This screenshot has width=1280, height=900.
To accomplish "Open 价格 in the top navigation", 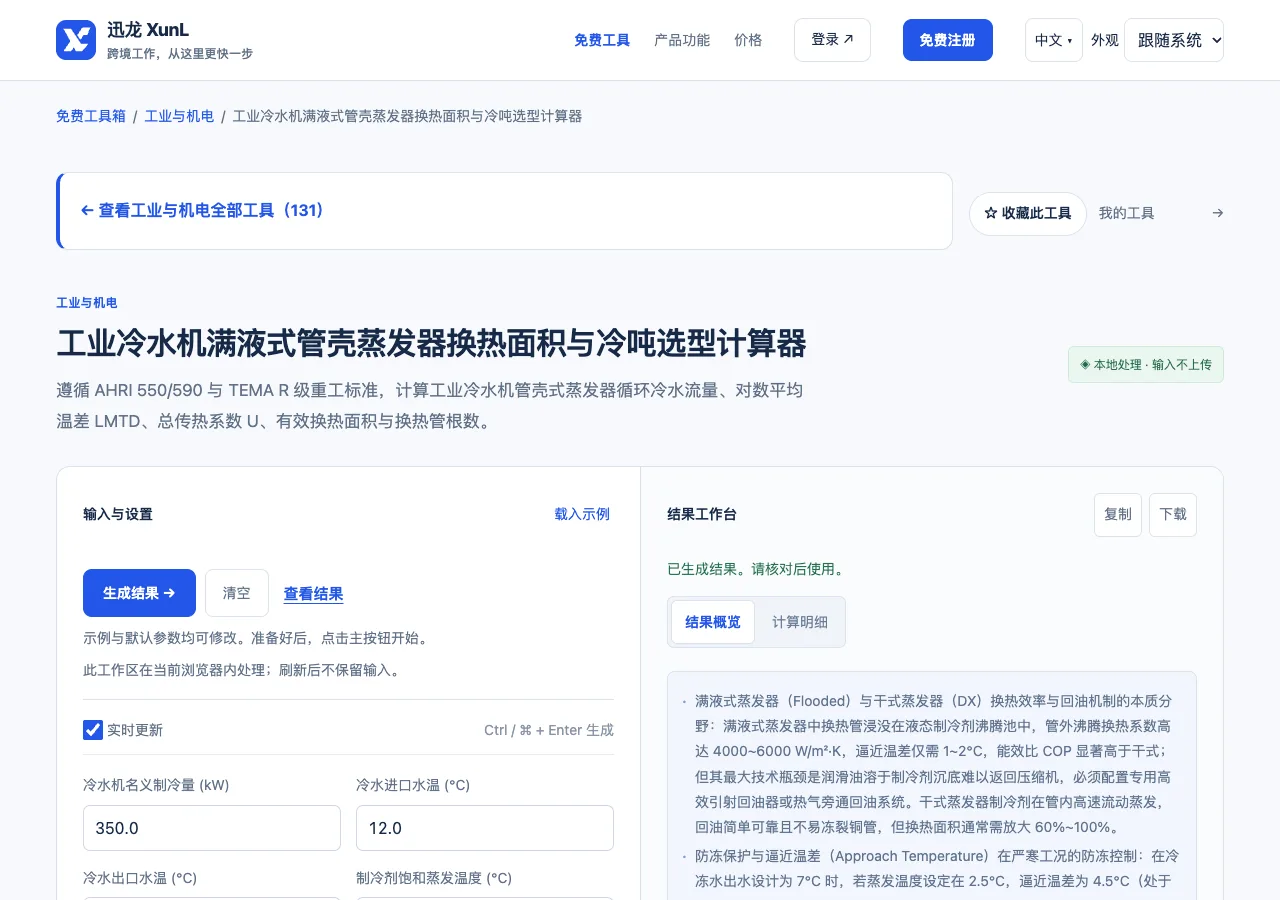I will coord(748,40).
